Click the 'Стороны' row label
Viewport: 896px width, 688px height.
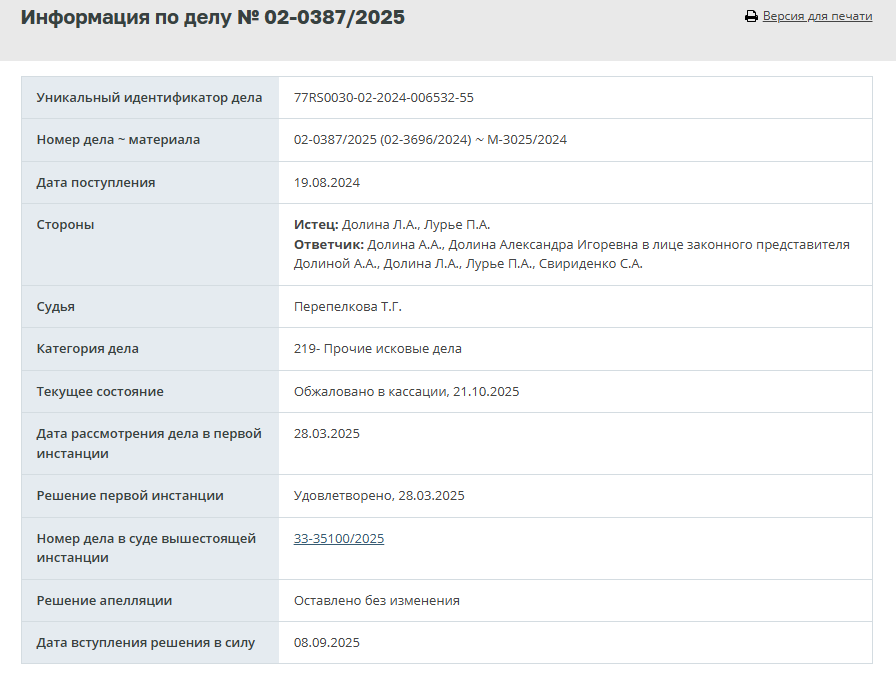coord(65,225)
